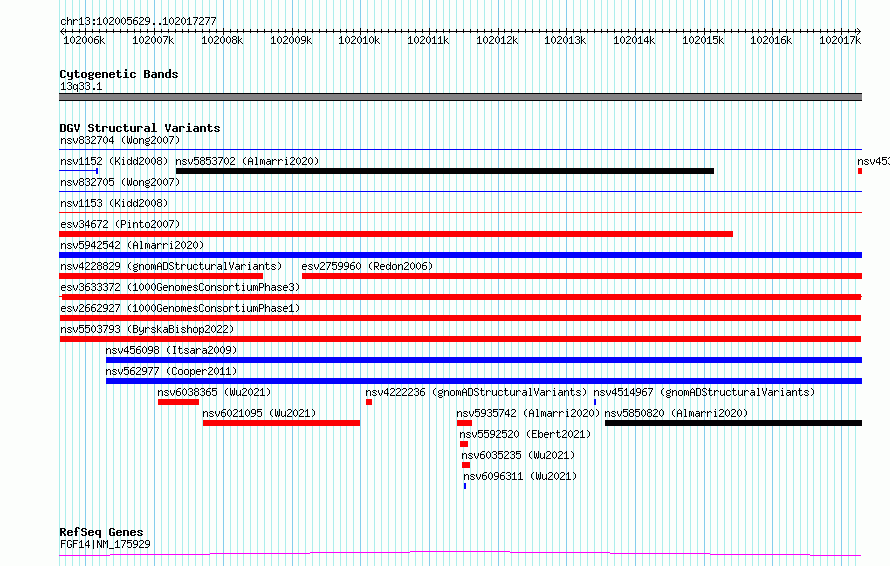The height and width of the screenshot is (566, 890).
Task: Click the esv3633372 1000GenomesConsortiumPhase3 label
Action: tap(180, 287)
